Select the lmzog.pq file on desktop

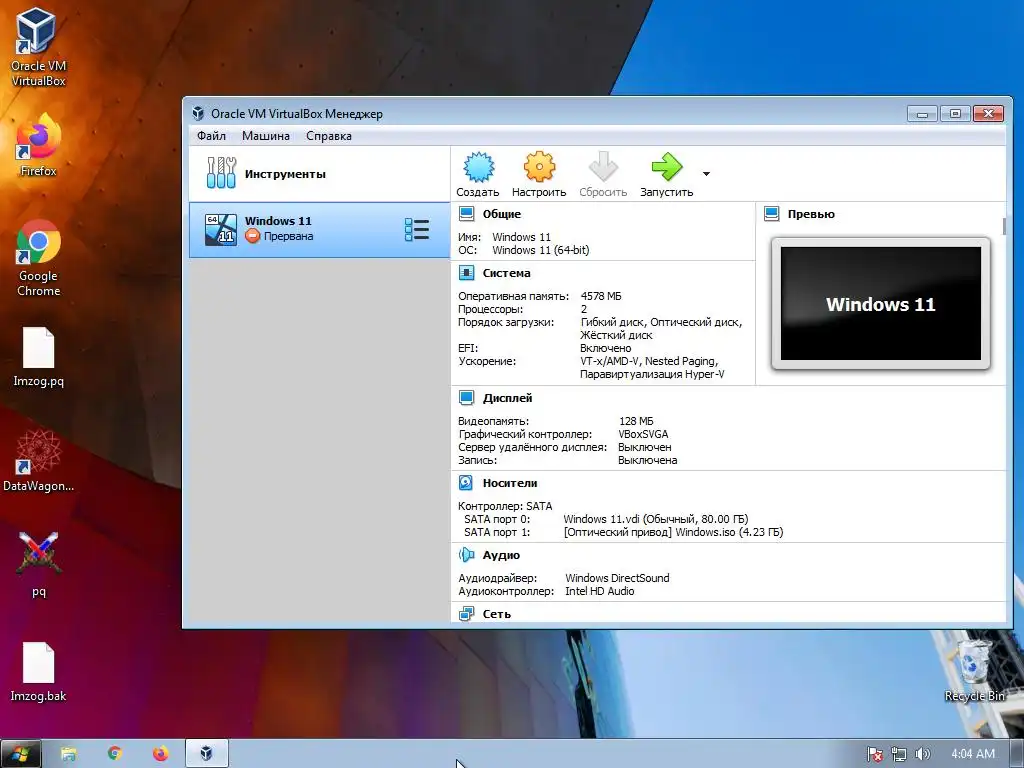[39, 357]
